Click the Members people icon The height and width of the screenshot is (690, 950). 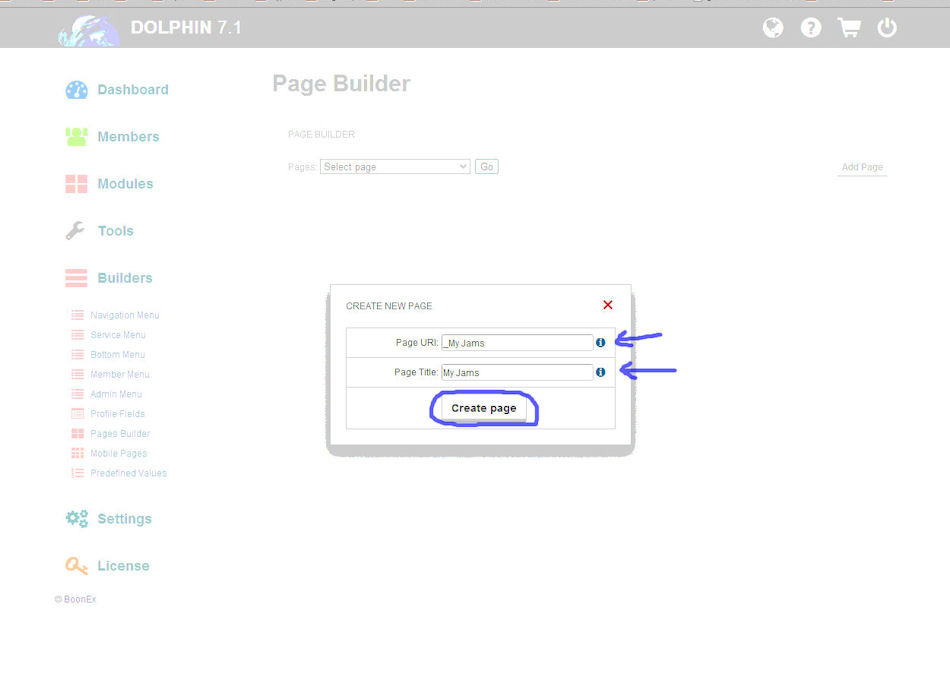pos(76,136)
